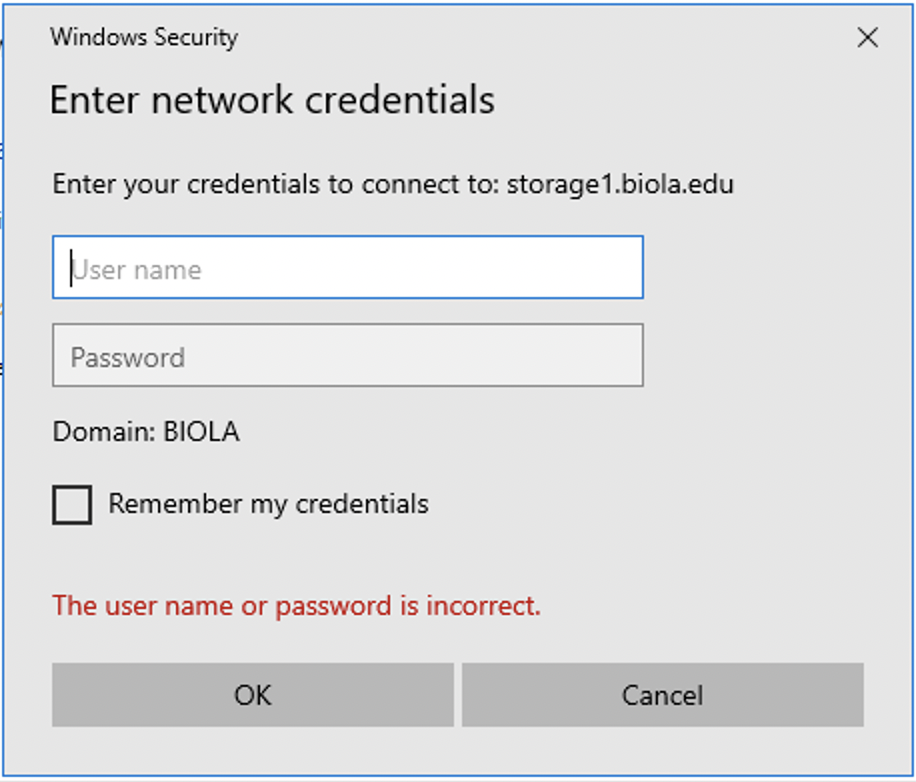Click the word BIOLA after Domain
This screenshot has width=916, height=782.
click(202, 432)
